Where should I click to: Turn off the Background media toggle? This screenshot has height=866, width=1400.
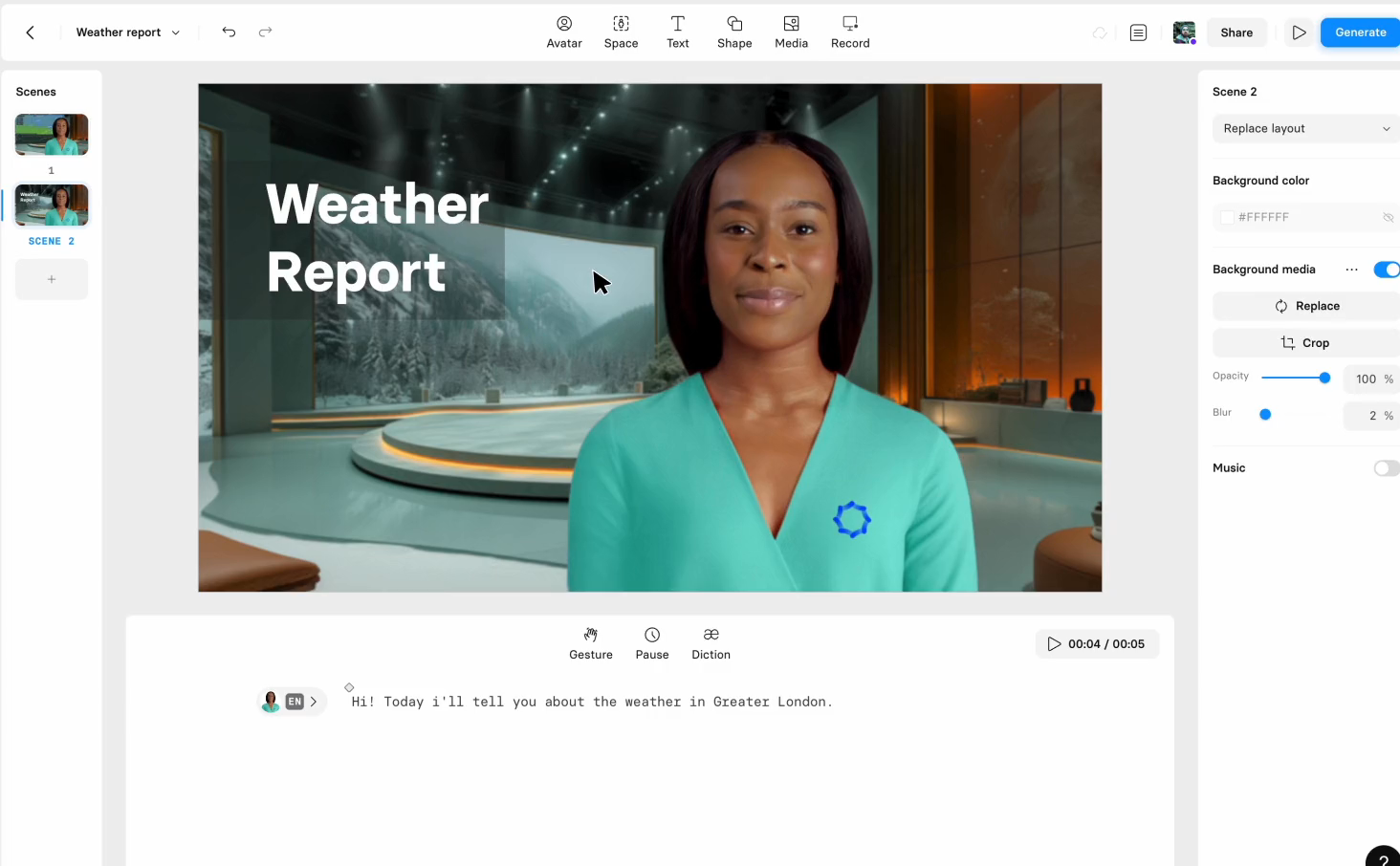[x=1386, y=270]
